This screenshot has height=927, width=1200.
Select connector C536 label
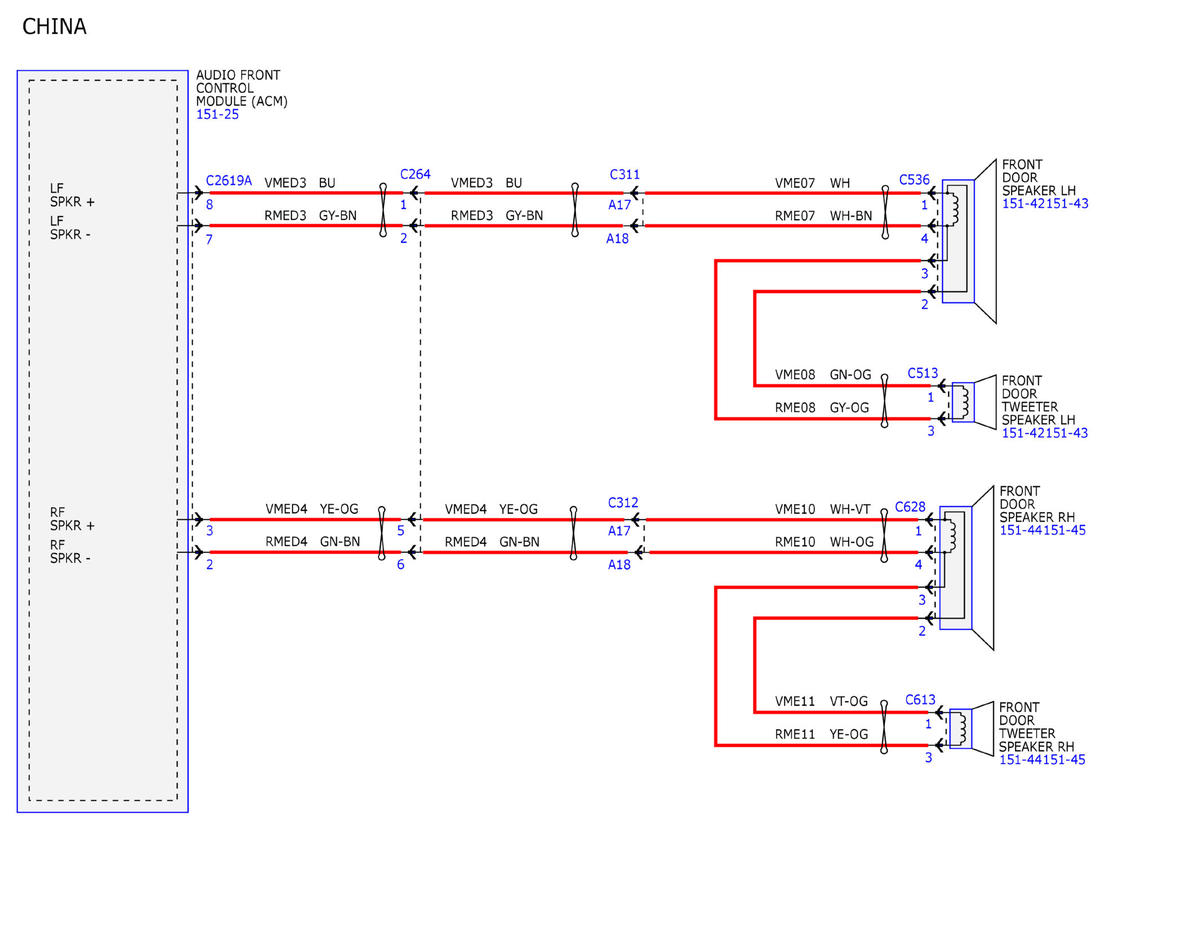914,180
